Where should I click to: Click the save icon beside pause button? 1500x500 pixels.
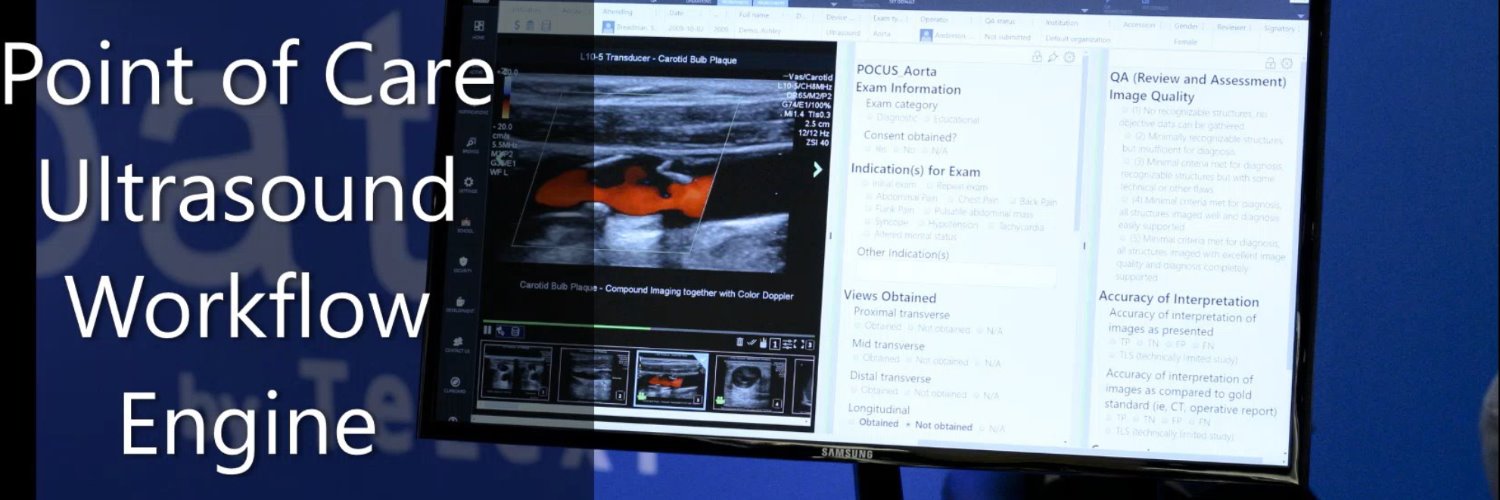coord(515,331)
